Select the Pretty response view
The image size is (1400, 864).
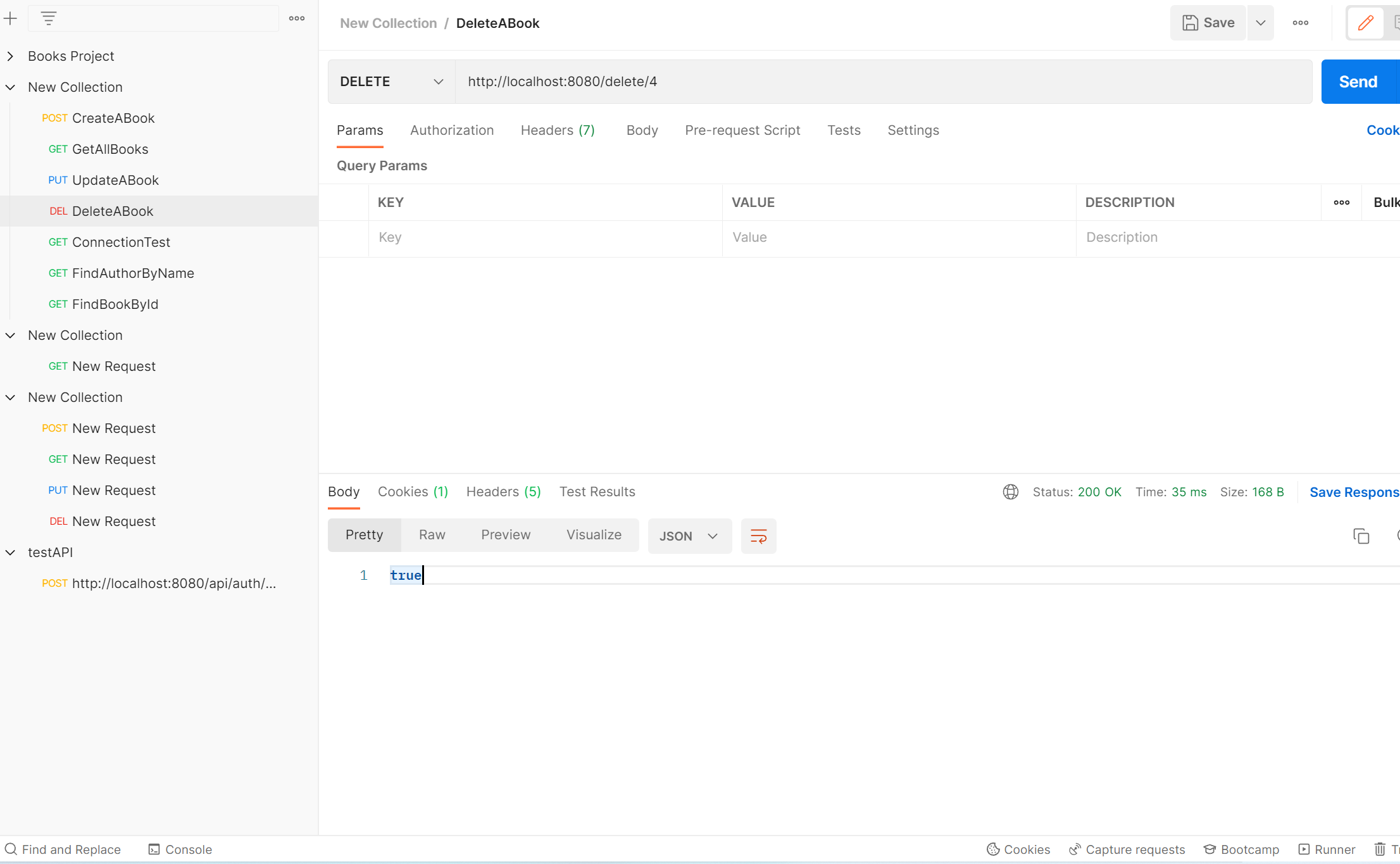coord(364,534)
